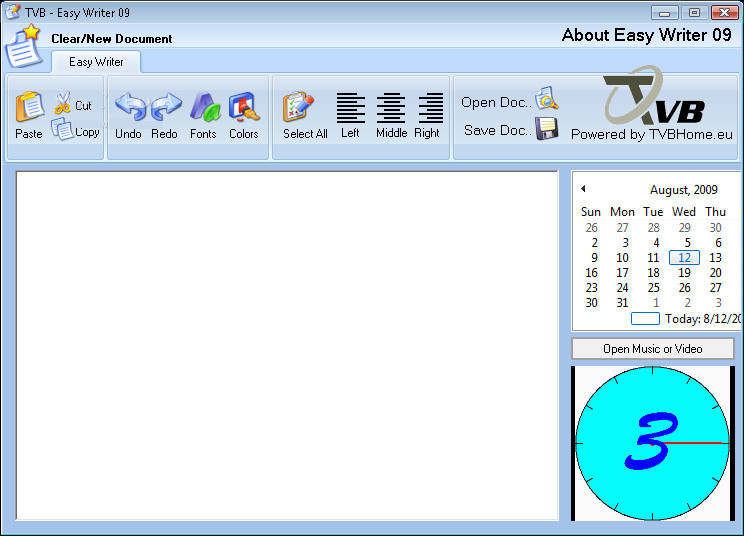The height and width of the screenshot is (536, 744).
Task: Open the Fonts dialog icon
Action: (x=205, y=107)
